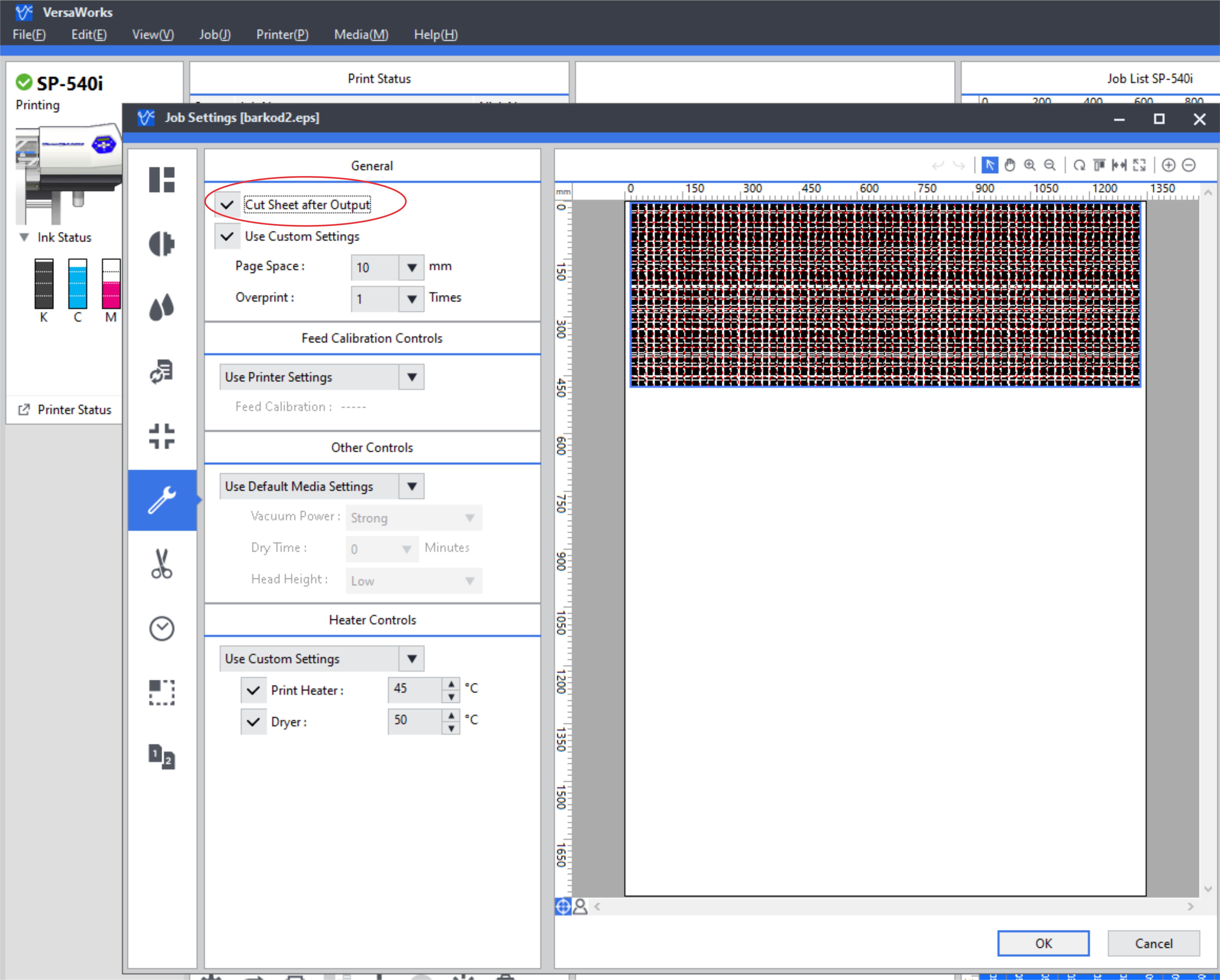Open the scissors Cut Controls tab
Image resolution: width=1220 pixels, height=980 pixels.
pos(162,564)
